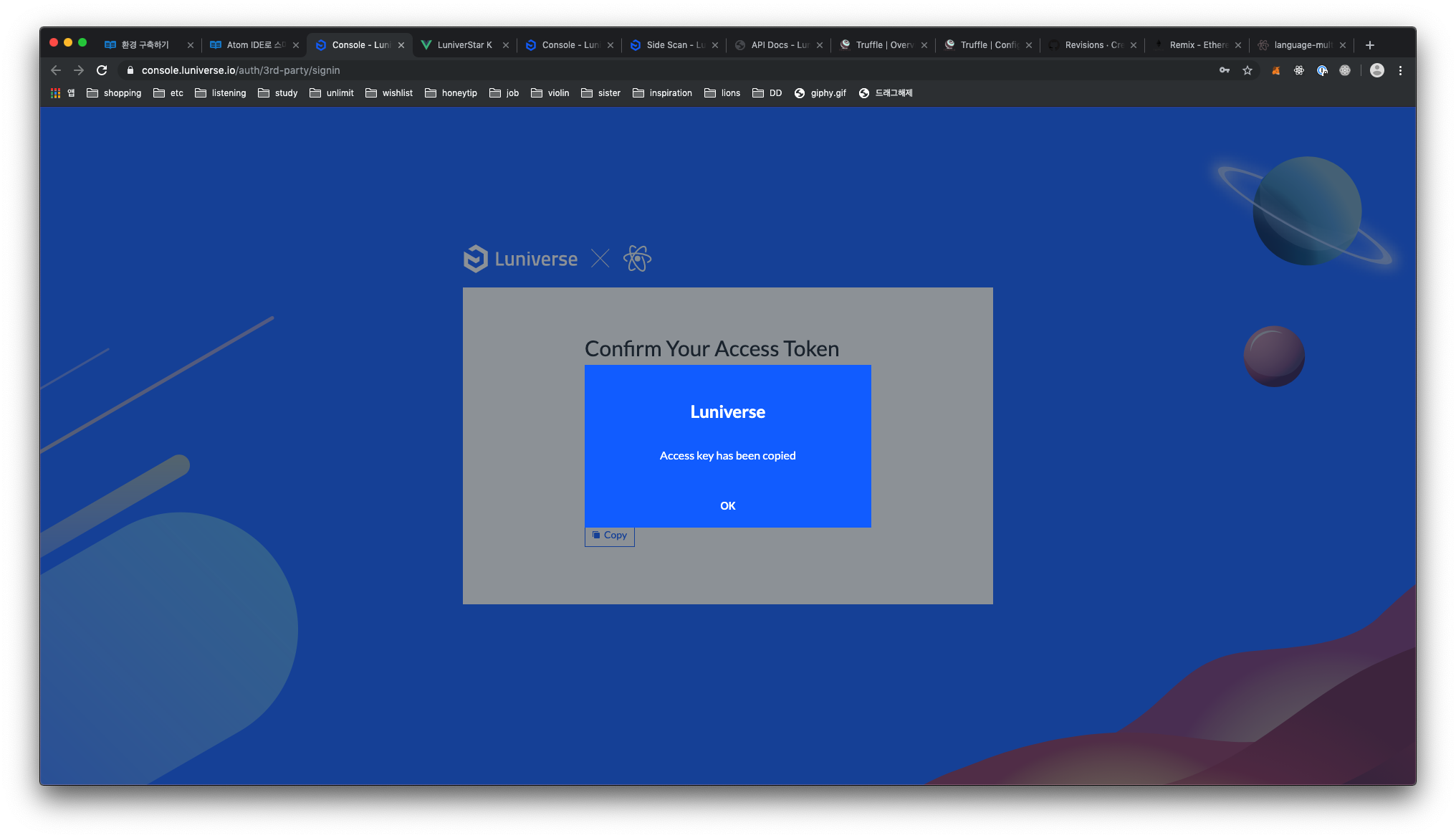
Task: Open the Chrome profile avatar
Action: point(1377,70)
